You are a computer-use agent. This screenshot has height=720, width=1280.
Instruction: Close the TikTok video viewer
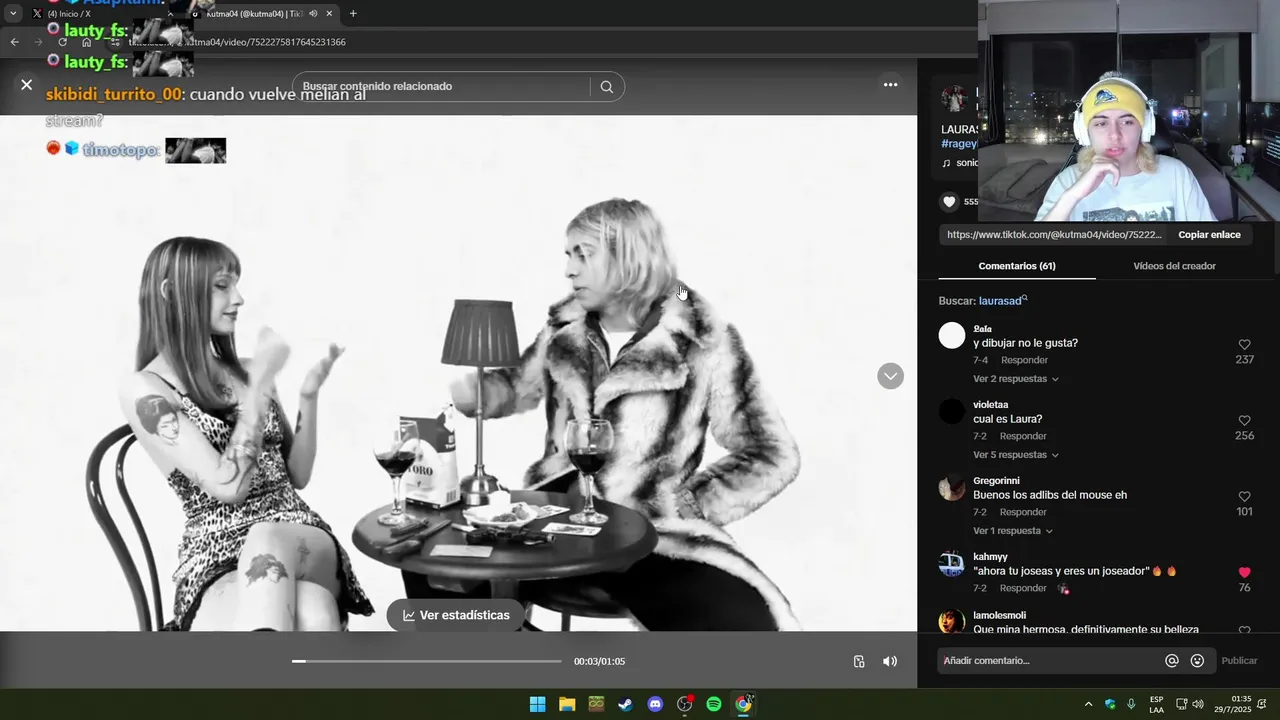(x=27, y=85)
